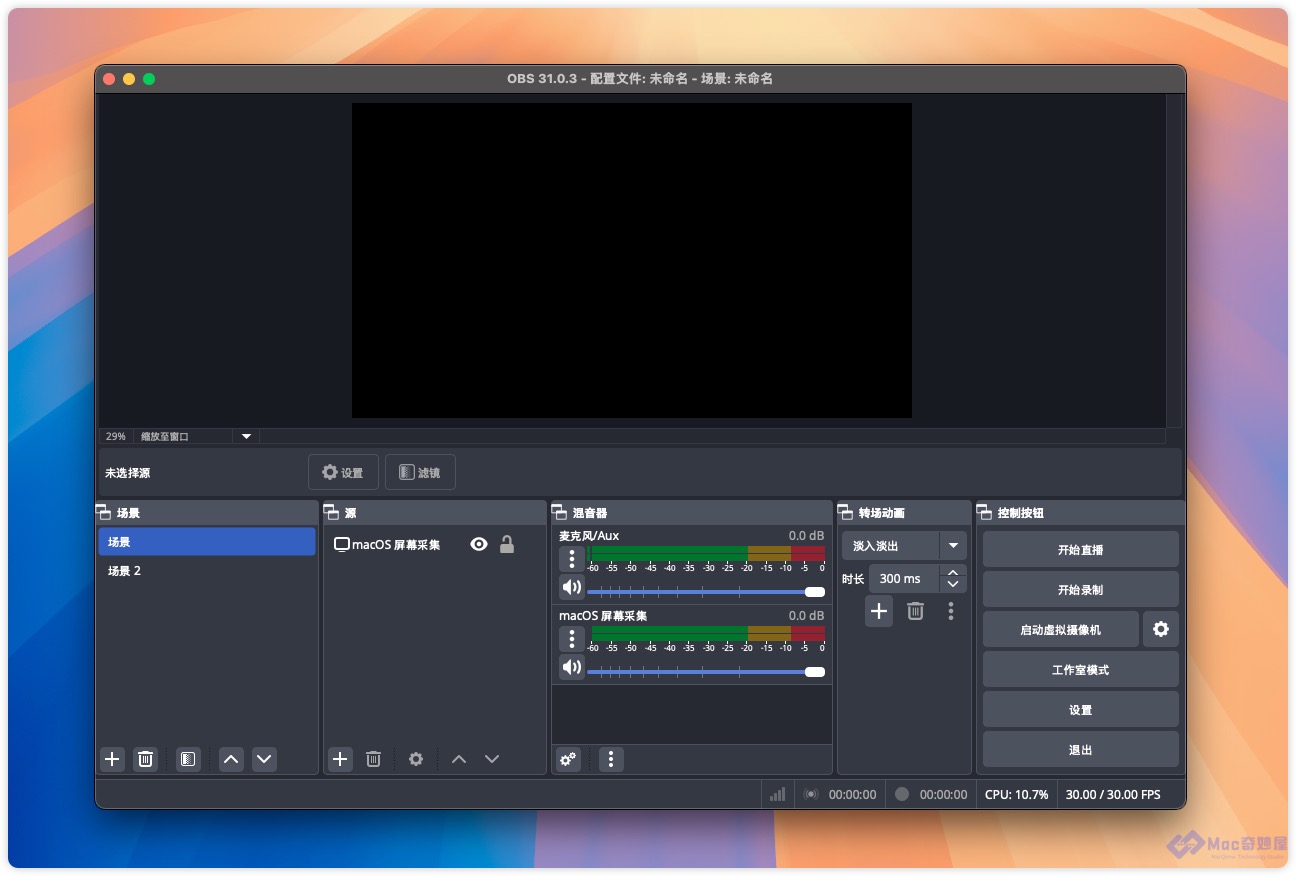The width and height of the screenshot is (1296, 876).
Task: Click 退出 button
Action: point(1081,749)
